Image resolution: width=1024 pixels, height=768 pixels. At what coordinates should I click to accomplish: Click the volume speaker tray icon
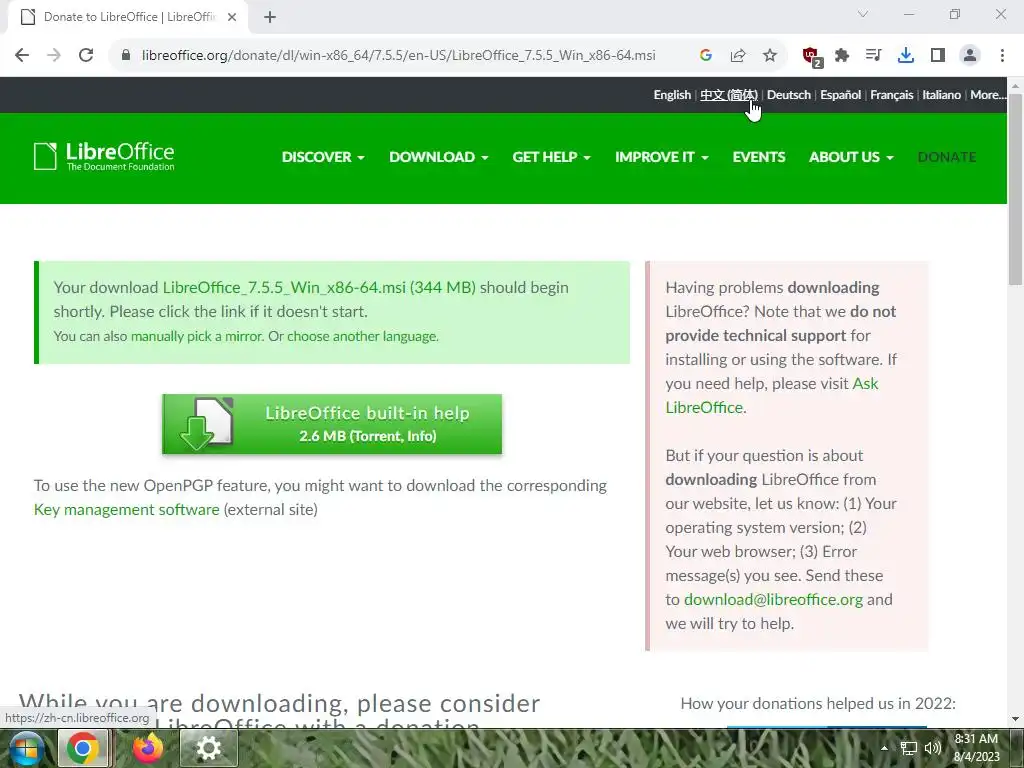click(x=933, y=748)
